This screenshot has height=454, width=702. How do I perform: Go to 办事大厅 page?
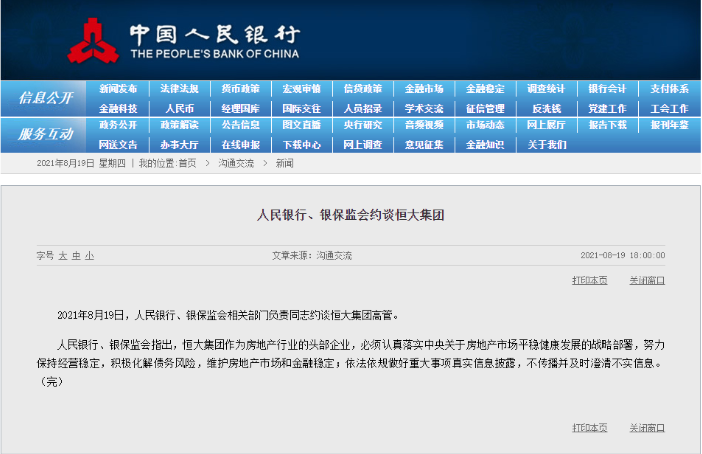click(180, 145)
